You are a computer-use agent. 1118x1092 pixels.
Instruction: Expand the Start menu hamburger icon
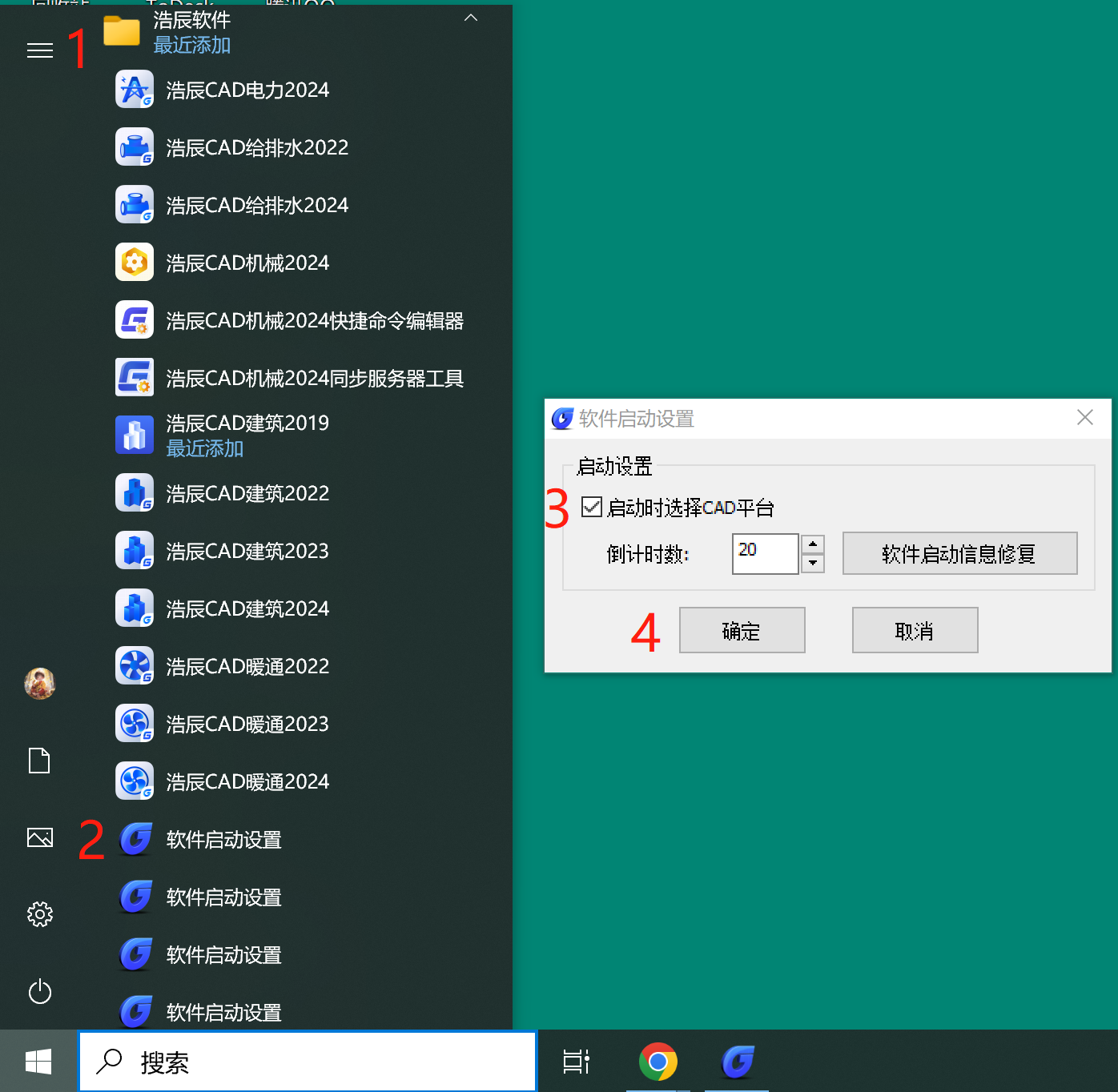tap(40, 51)
